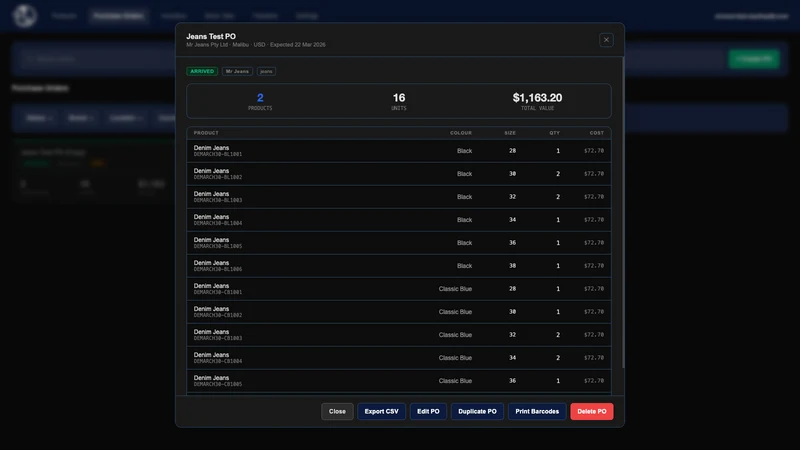
Task: Click the 16 UNITS stat
Action: 399,101
